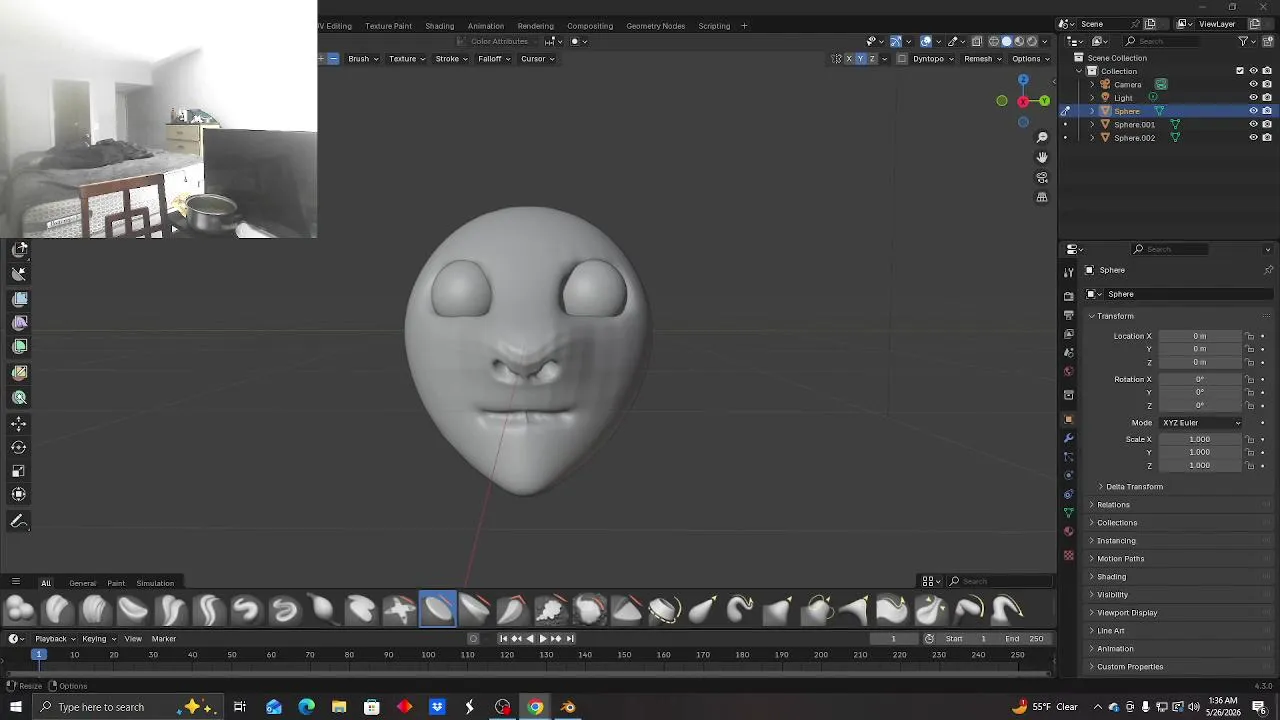Open the Modifiers wrench properties tab
This screenshot has height=720, width=1280.
1068,438
